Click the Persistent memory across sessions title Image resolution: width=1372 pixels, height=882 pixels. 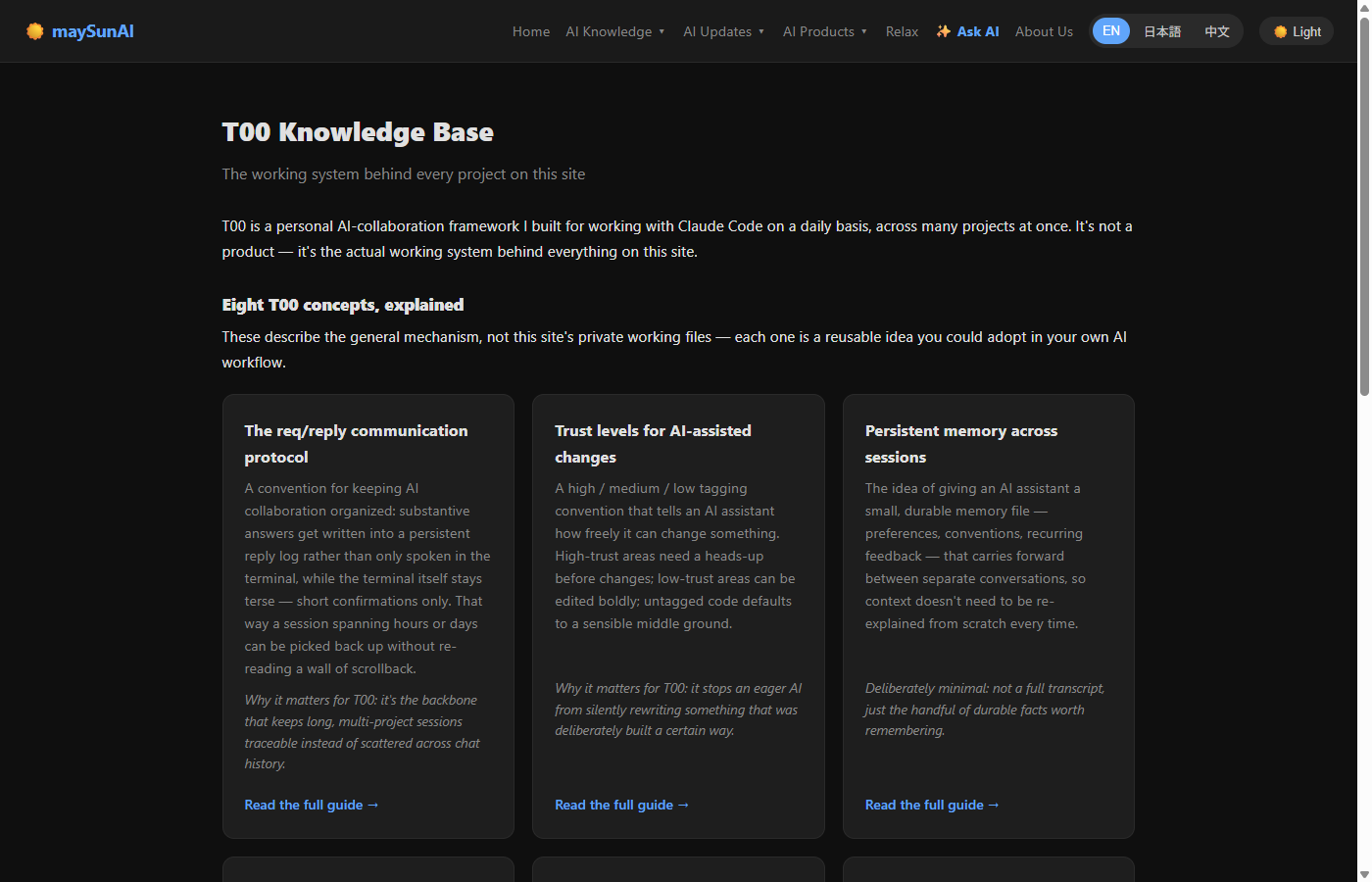click(961, 444)
